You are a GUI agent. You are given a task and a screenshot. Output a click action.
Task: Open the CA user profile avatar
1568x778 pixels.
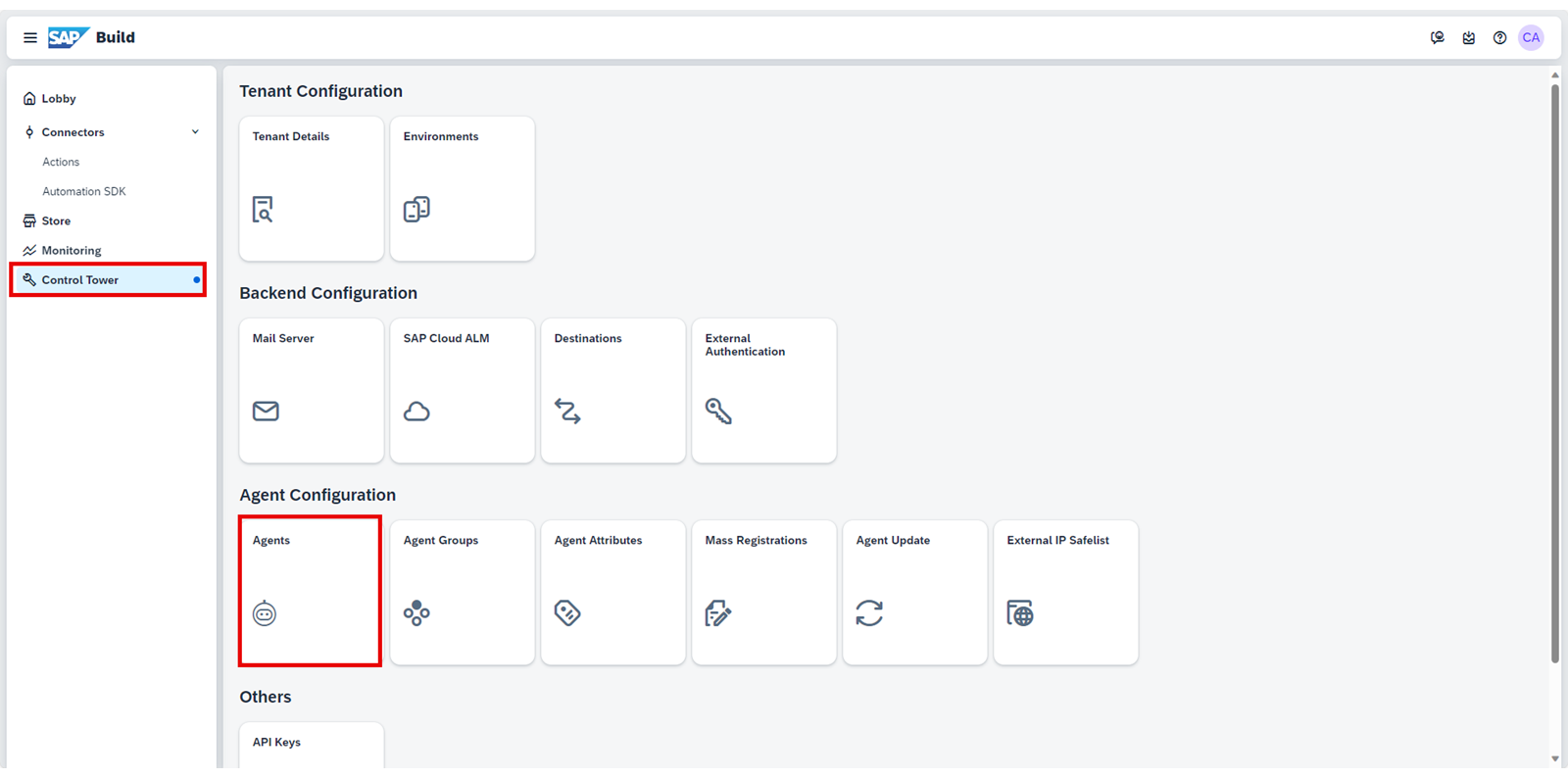coord(1531,37)
